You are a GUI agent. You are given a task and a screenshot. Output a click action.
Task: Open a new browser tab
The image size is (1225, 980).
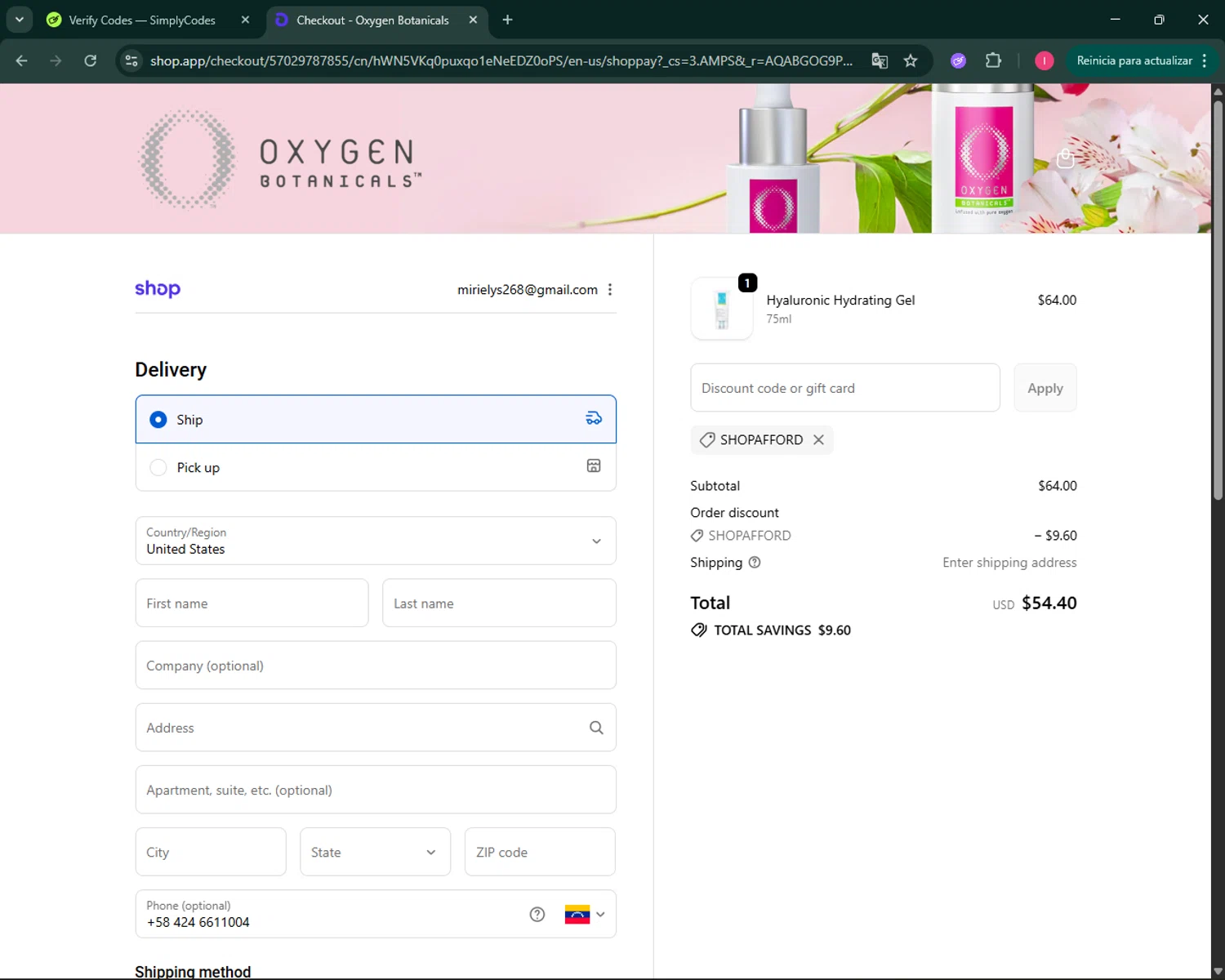[x=507, y=20]
